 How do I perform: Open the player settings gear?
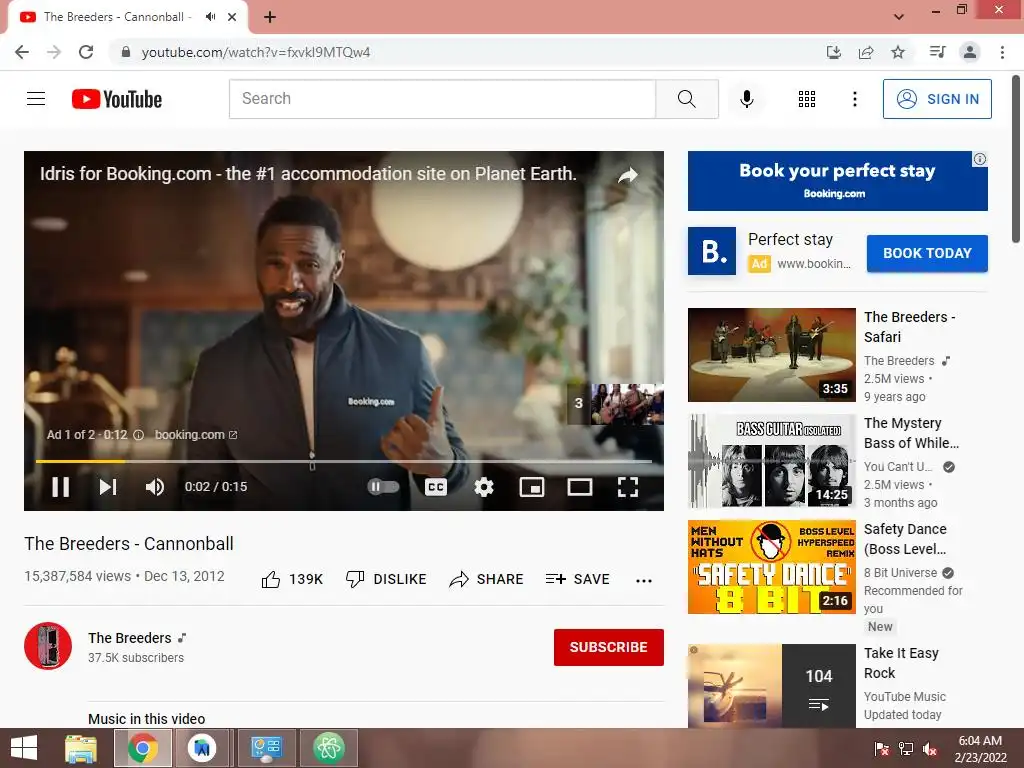tap(484, 487)
